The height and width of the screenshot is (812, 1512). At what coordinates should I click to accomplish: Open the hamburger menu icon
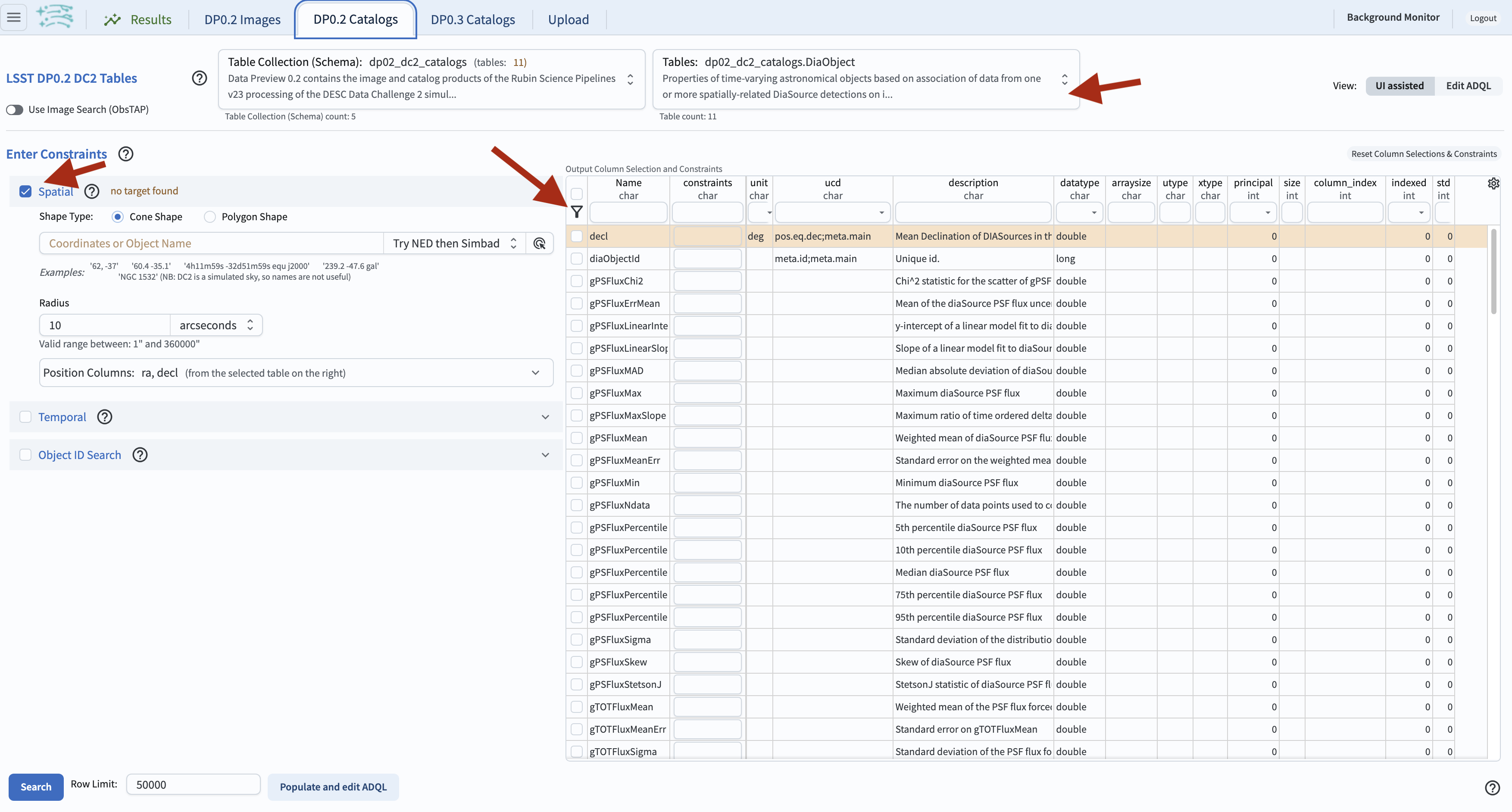[13, 18]
